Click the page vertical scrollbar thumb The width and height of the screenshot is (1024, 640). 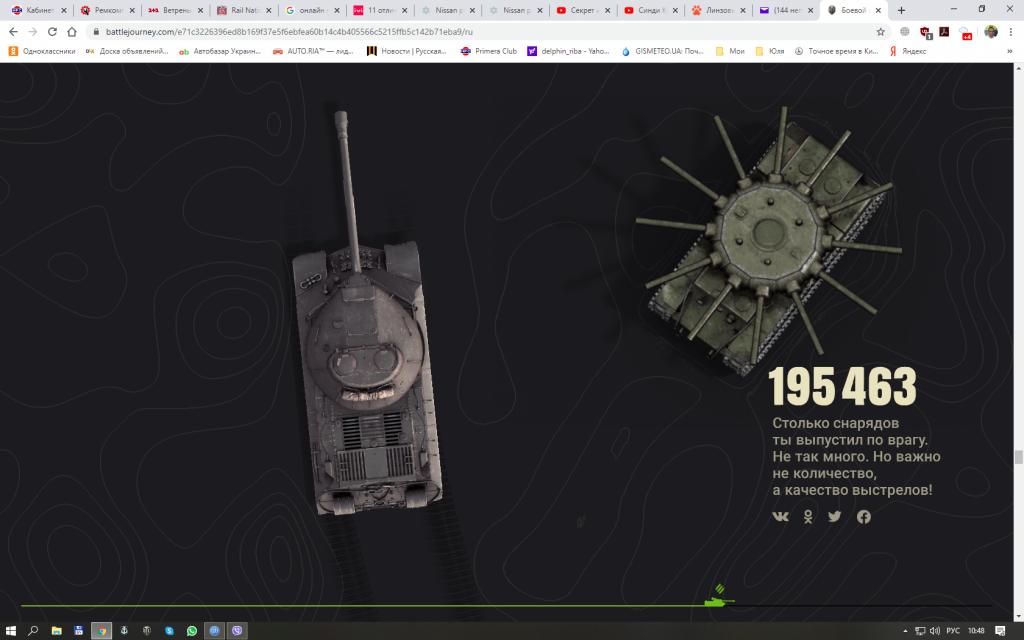click(x=1018, y=457)
